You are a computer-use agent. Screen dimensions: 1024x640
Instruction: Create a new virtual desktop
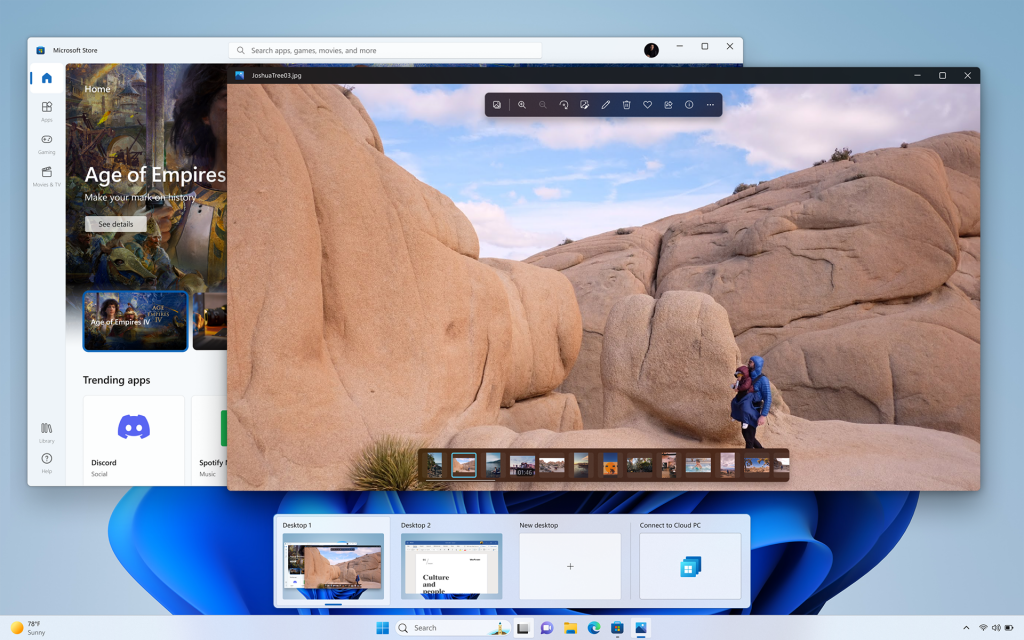click(x=569, y=565)
